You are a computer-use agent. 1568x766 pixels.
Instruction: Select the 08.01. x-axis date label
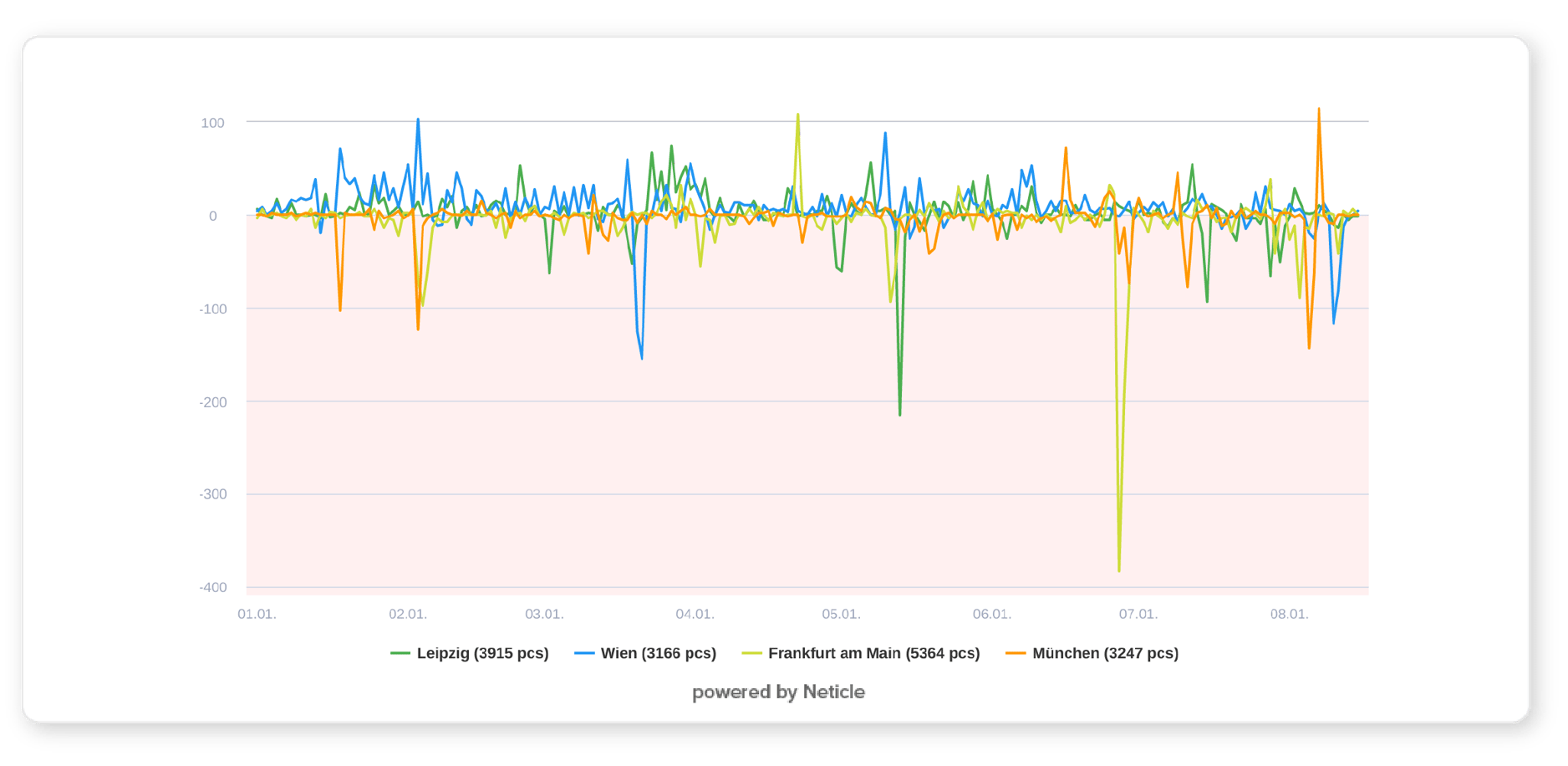(1290, 614)
